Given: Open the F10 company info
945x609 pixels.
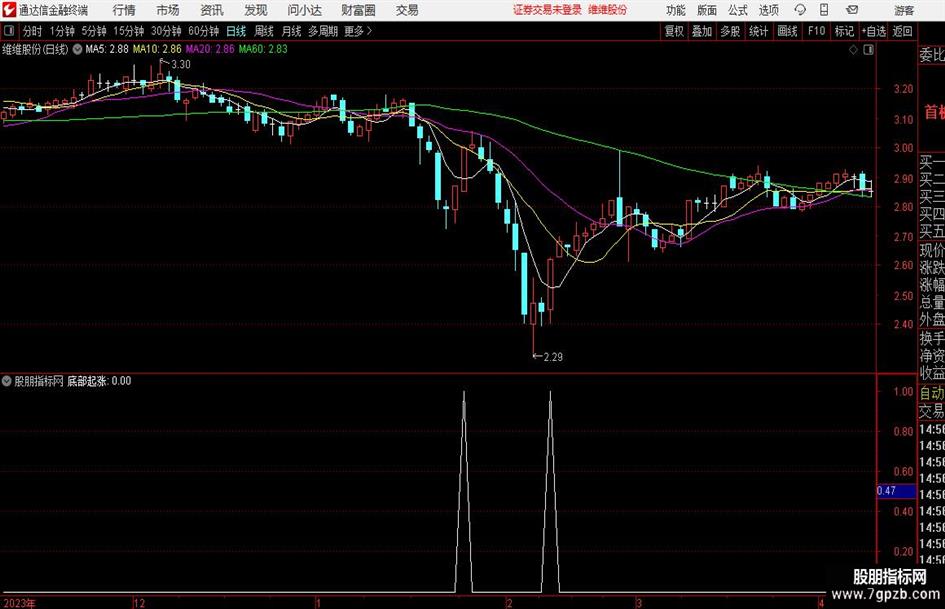Looking at the screenshot, I should 816,31.
